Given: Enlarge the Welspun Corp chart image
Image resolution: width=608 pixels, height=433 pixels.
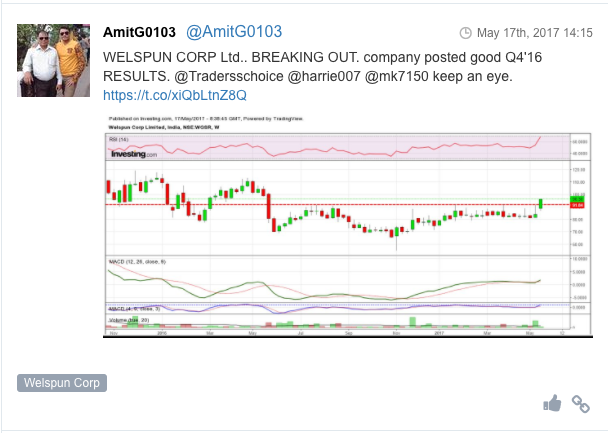Looking at the screenshot, I should click(348, 226).
